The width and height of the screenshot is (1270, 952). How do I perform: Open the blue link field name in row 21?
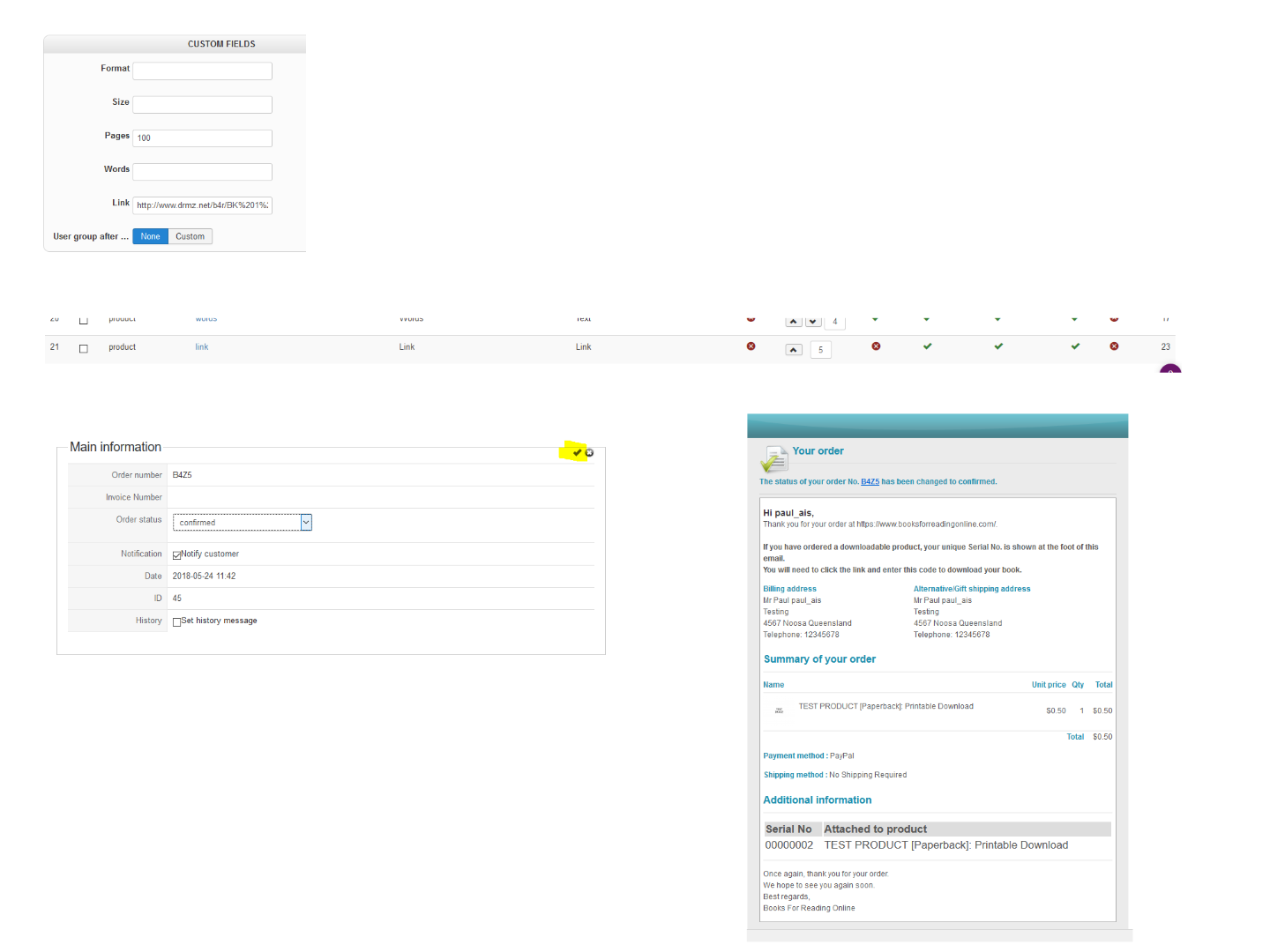click(202, 347)
